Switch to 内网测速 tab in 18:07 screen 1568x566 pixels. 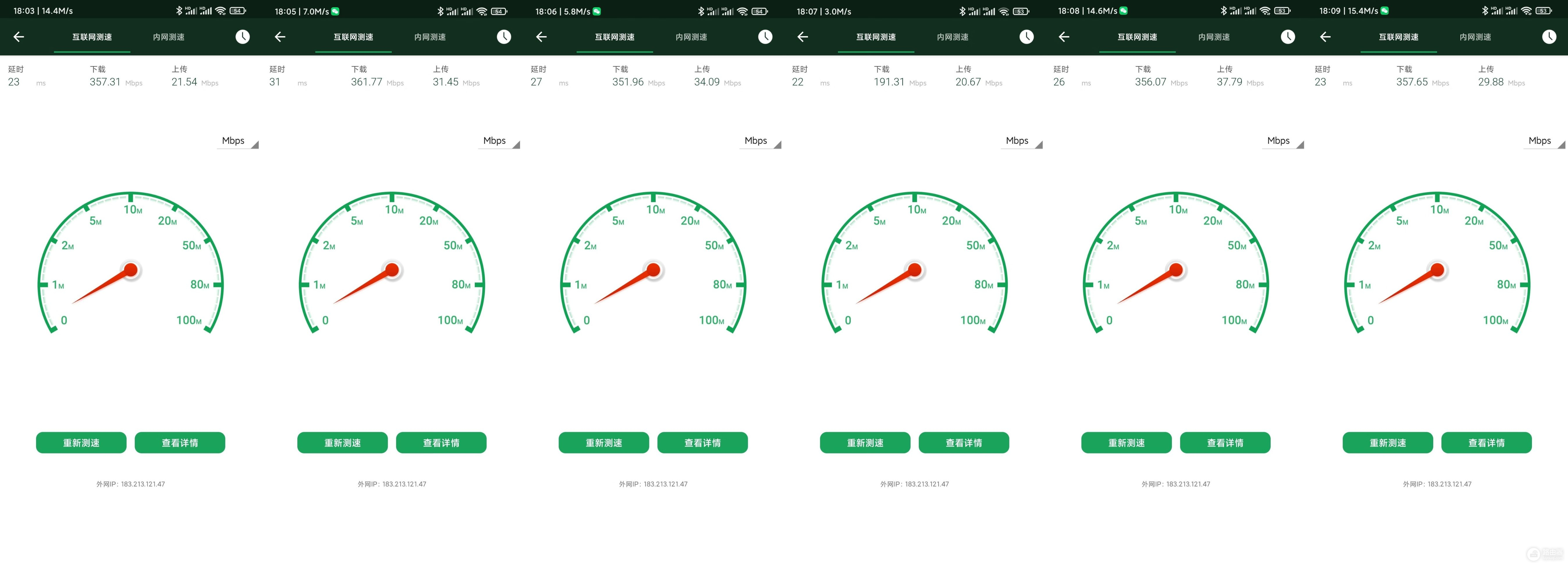point(953,37)
